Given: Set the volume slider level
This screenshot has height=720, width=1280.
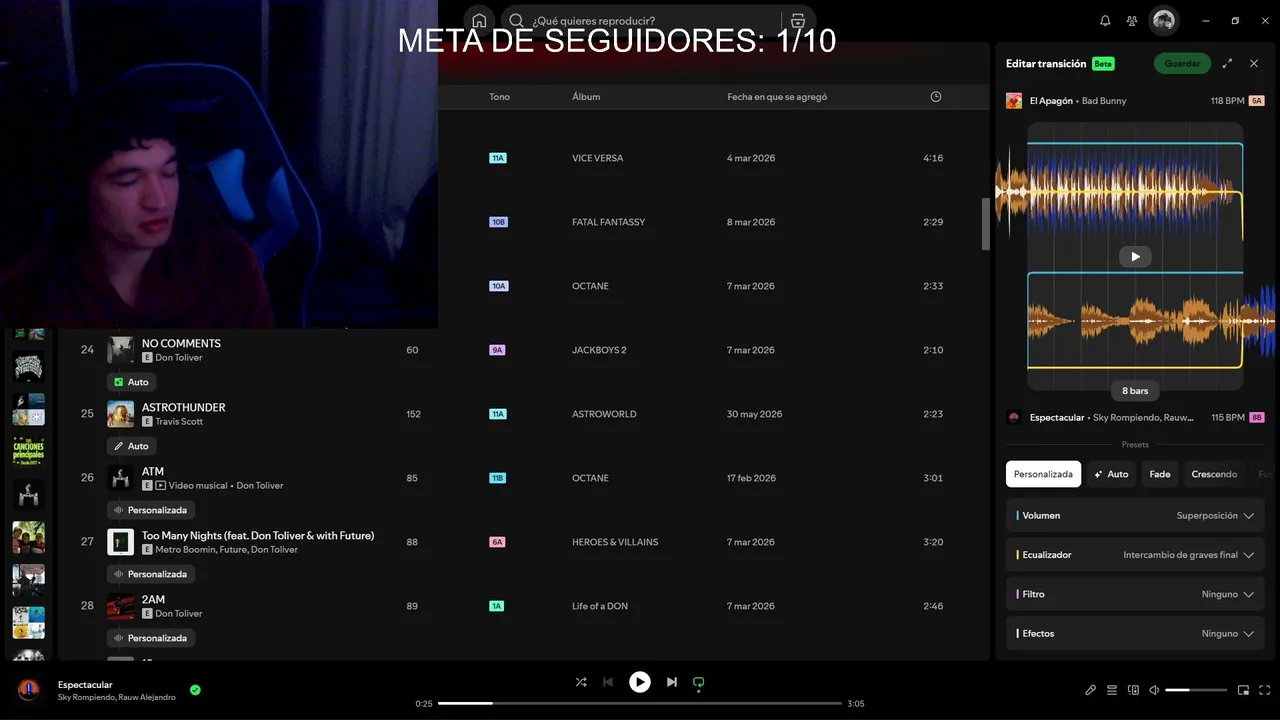Looking at the screenshot, I should tap(1196, 690).
